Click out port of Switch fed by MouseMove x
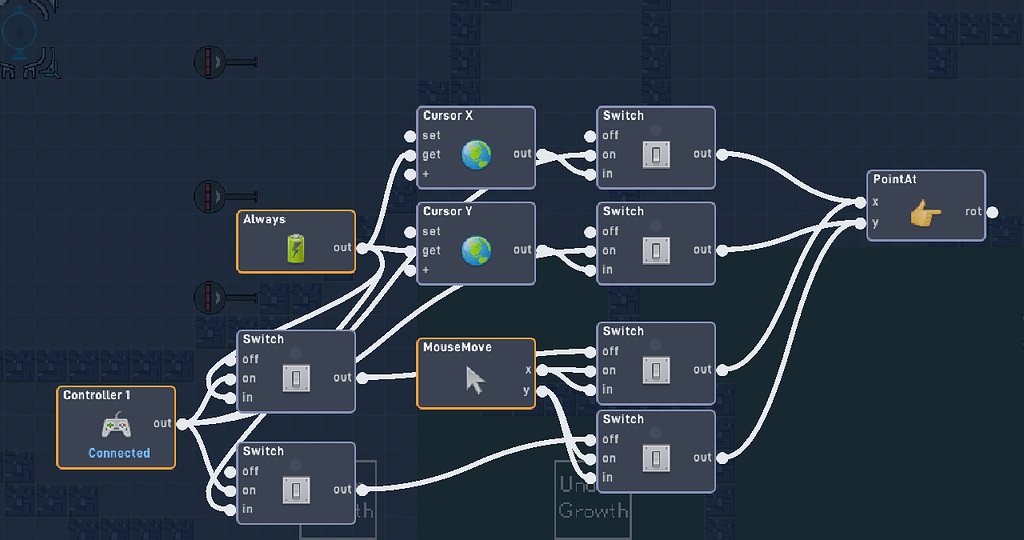The height and width of the screenshot is (540, 1024). click(722, 370)
